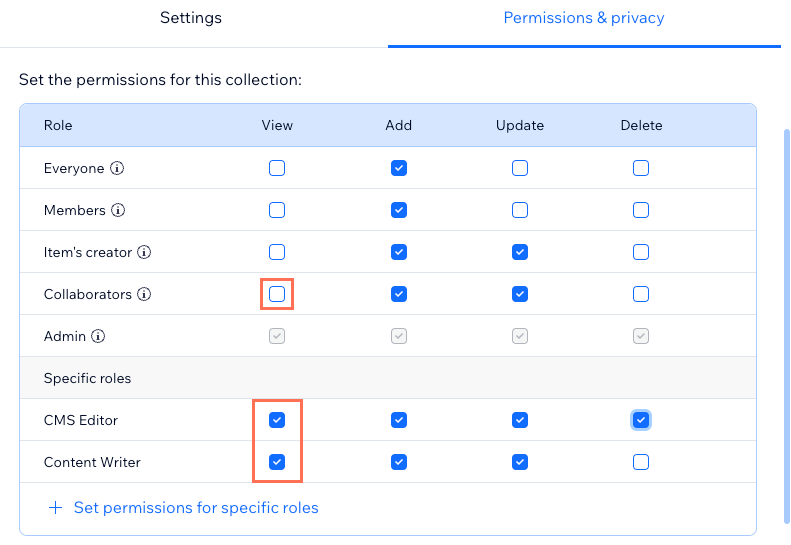Select the Content Writer role name
The height and width of the screenshot is (545, 791).
coord(92,462)
